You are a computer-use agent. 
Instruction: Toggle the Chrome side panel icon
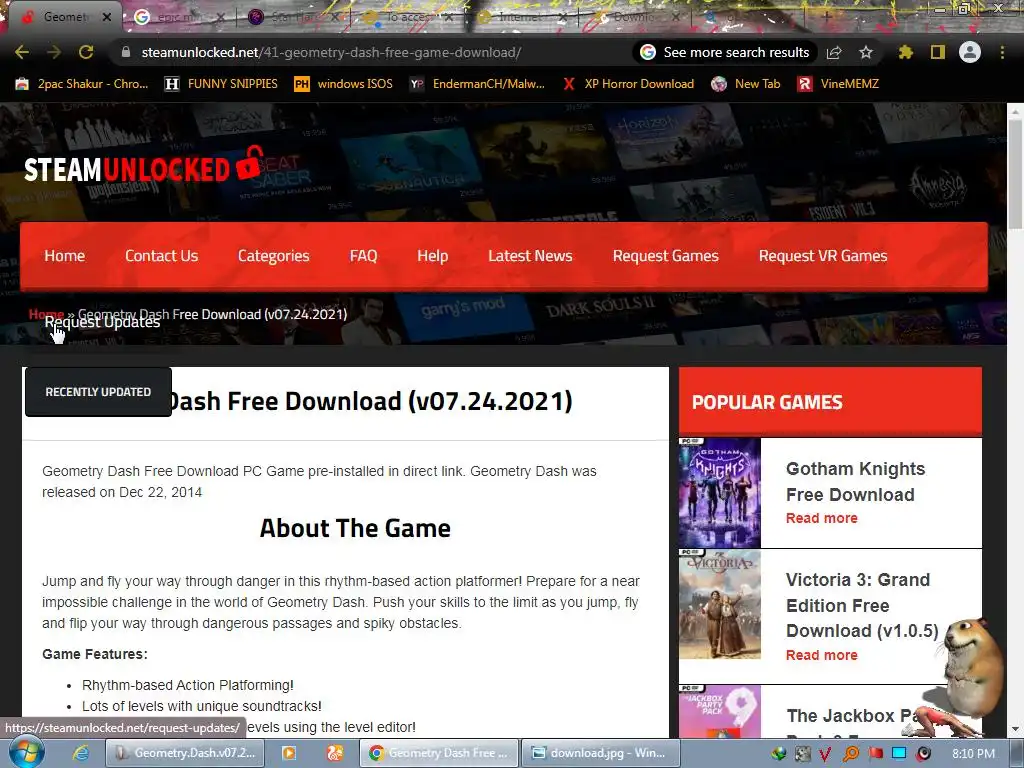click(x=938, y=52)
